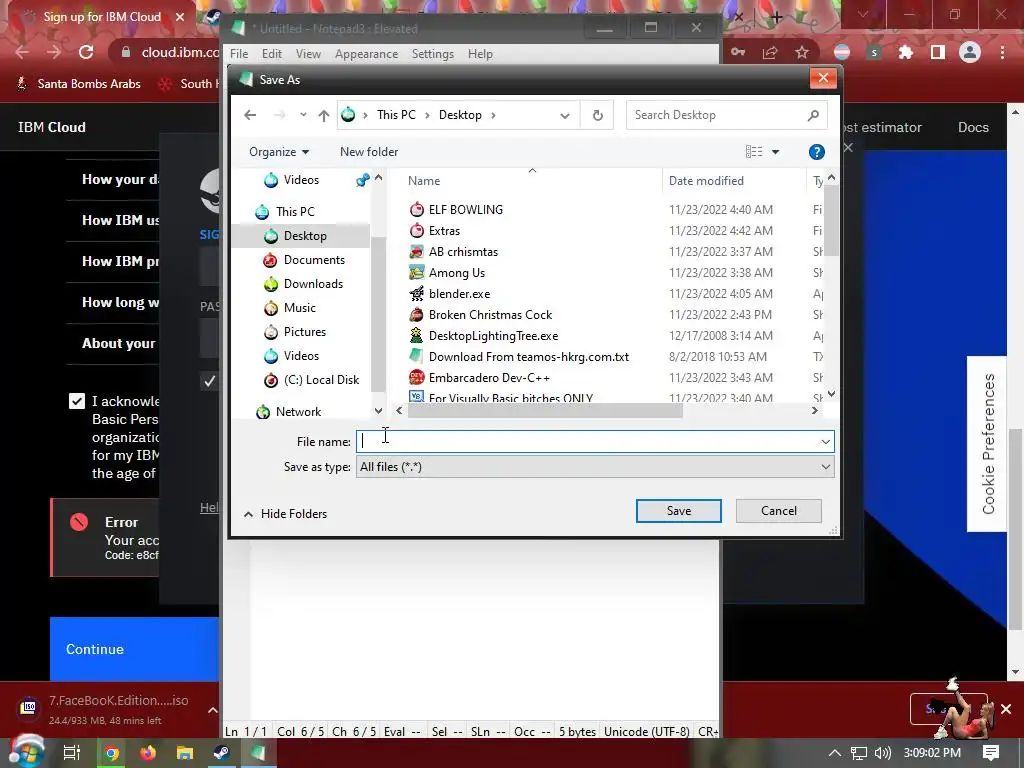Select AB crhismtas shortcut
This screenshot has height=768, width=1024.
tap(463, 251)
